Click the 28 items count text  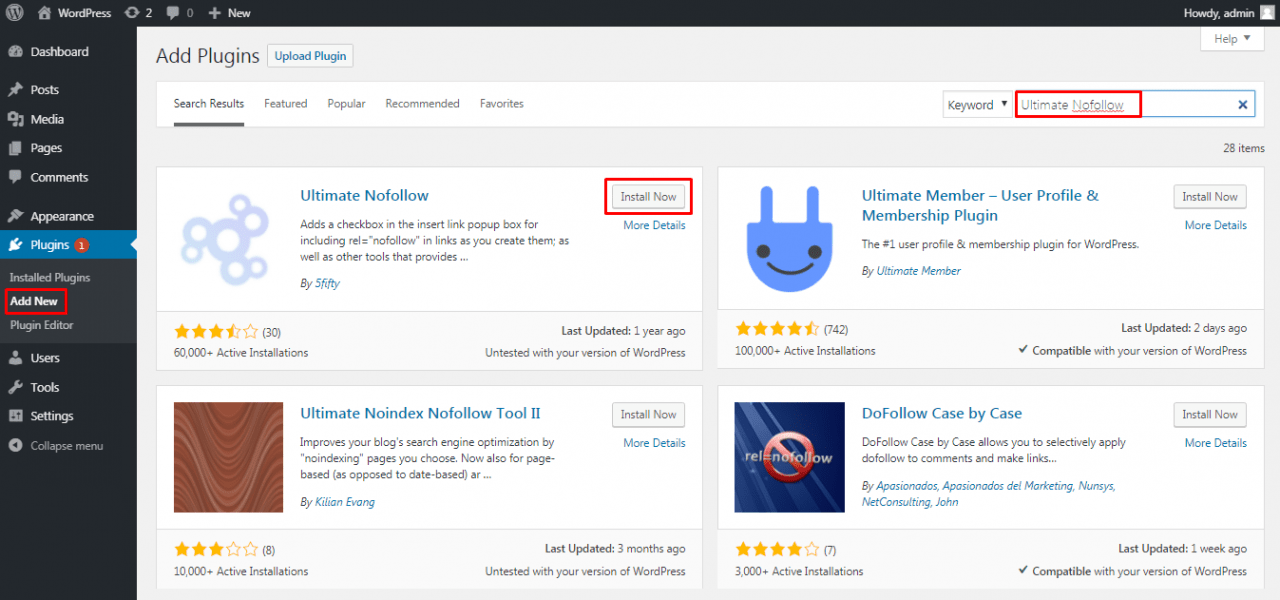1244,148
